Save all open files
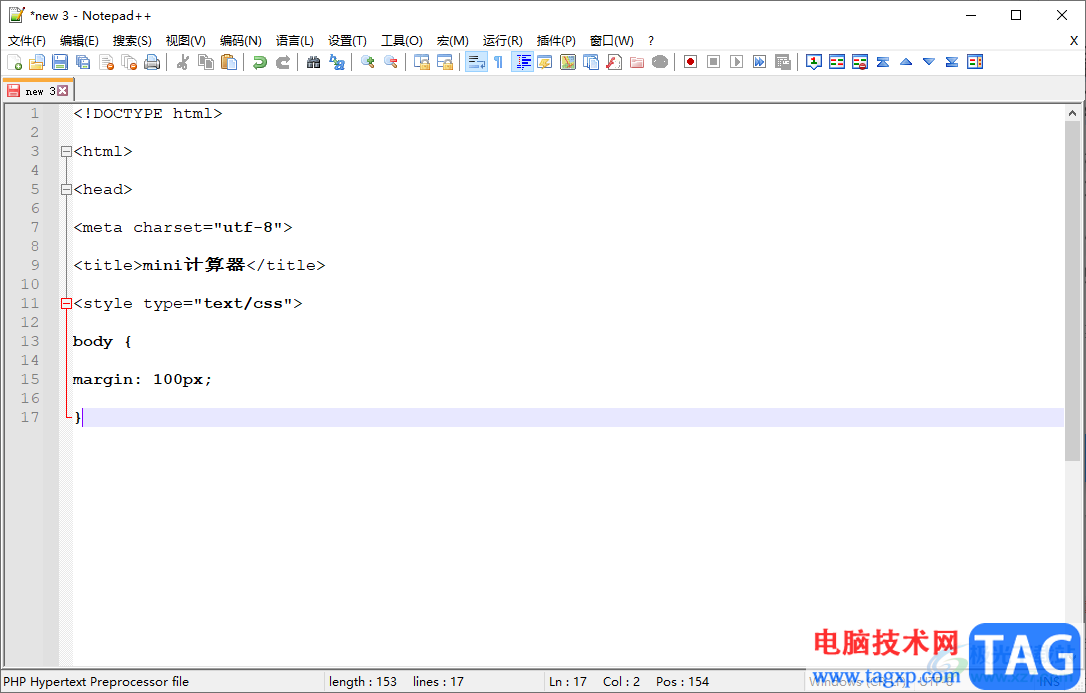The width and height of the screenshot is (1086, 693). (83, 62)
